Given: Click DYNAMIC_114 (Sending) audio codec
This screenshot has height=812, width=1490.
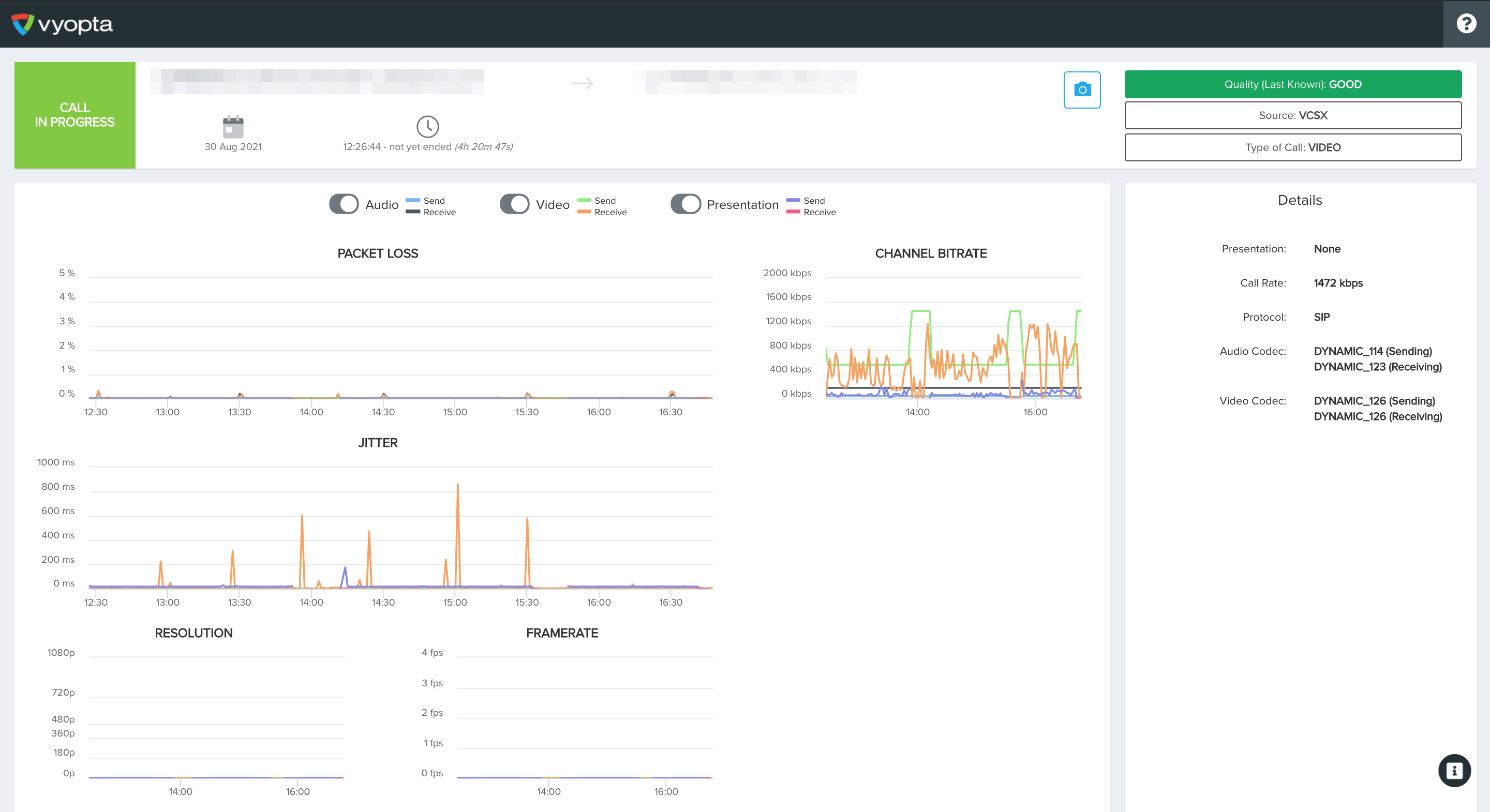Looking at the screenshot, I should (1373, 352).
